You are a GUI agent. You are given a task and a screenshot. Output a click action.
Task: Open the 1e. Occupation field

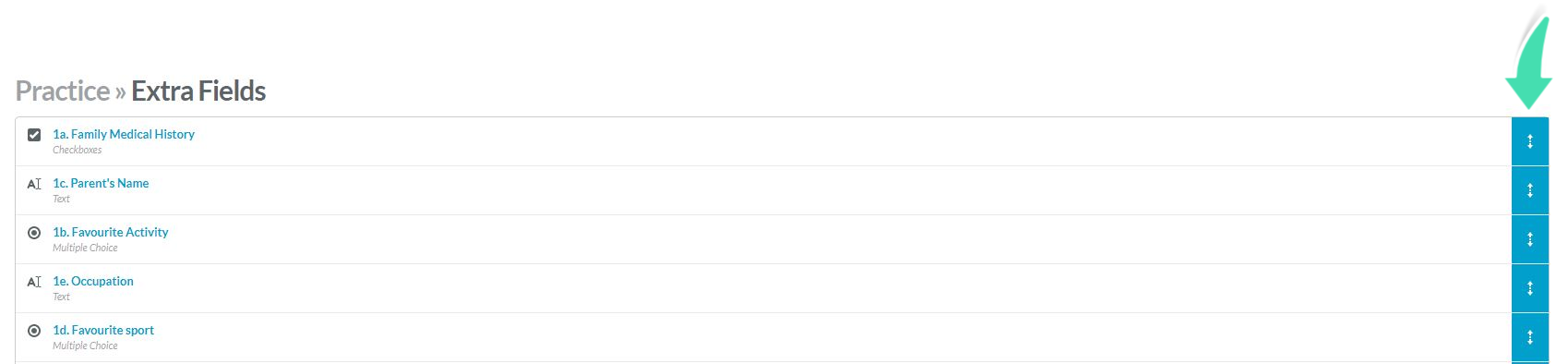pyautogui.click(x=93, y=281)
